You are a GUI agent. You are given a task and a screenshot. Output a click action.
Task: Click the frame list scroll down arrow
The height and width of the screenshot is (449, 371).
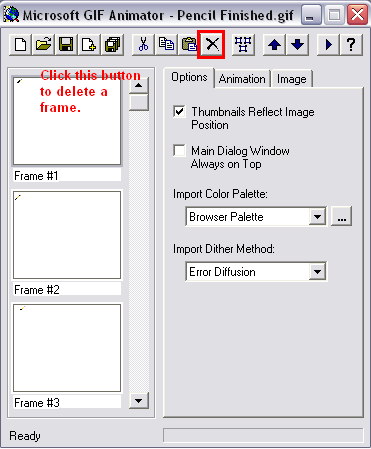tap(139, 400)
